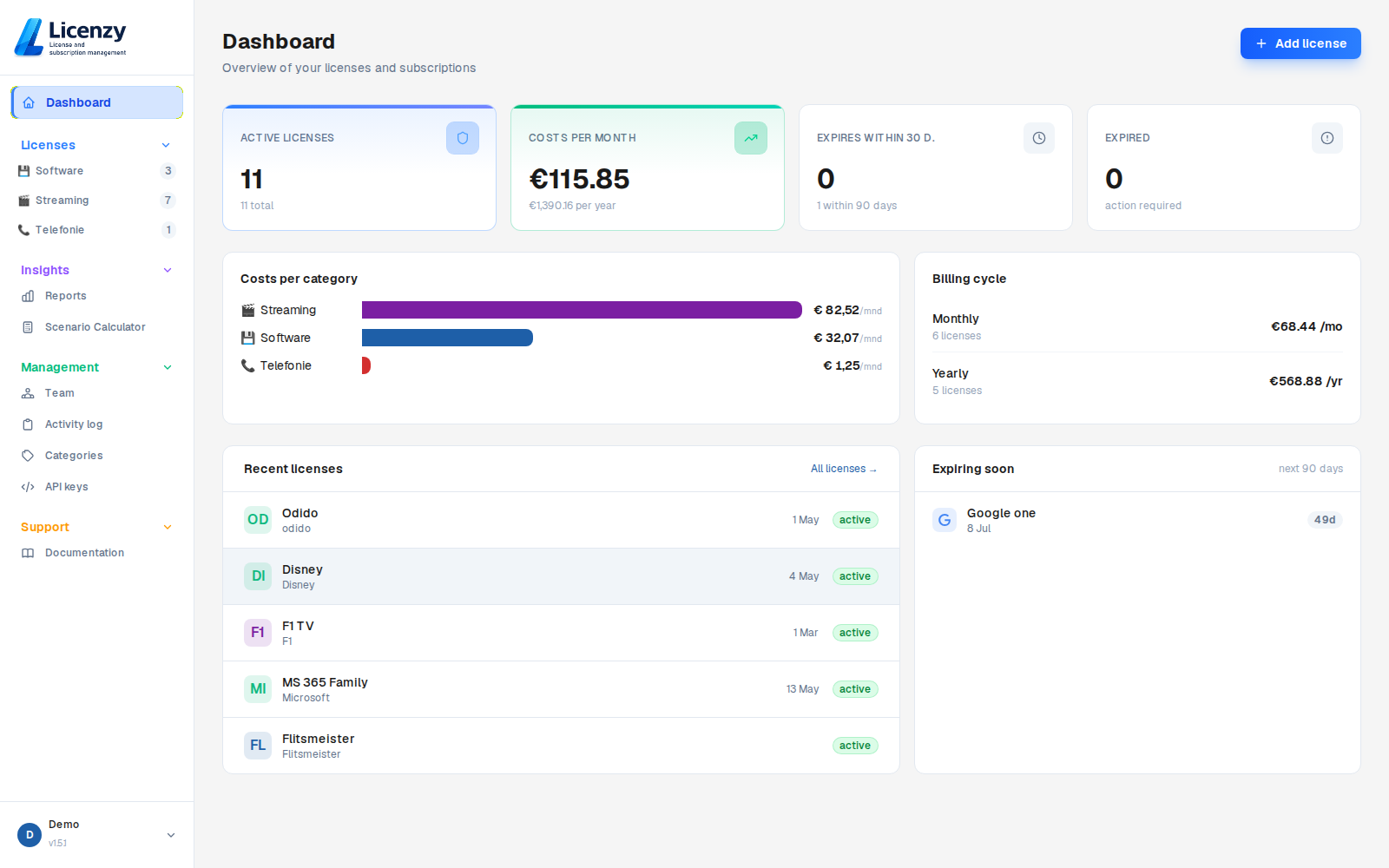Open Categories management page
Image resolution: width=1389 pixels, height=868 pixels.
(x=97, y=456)
